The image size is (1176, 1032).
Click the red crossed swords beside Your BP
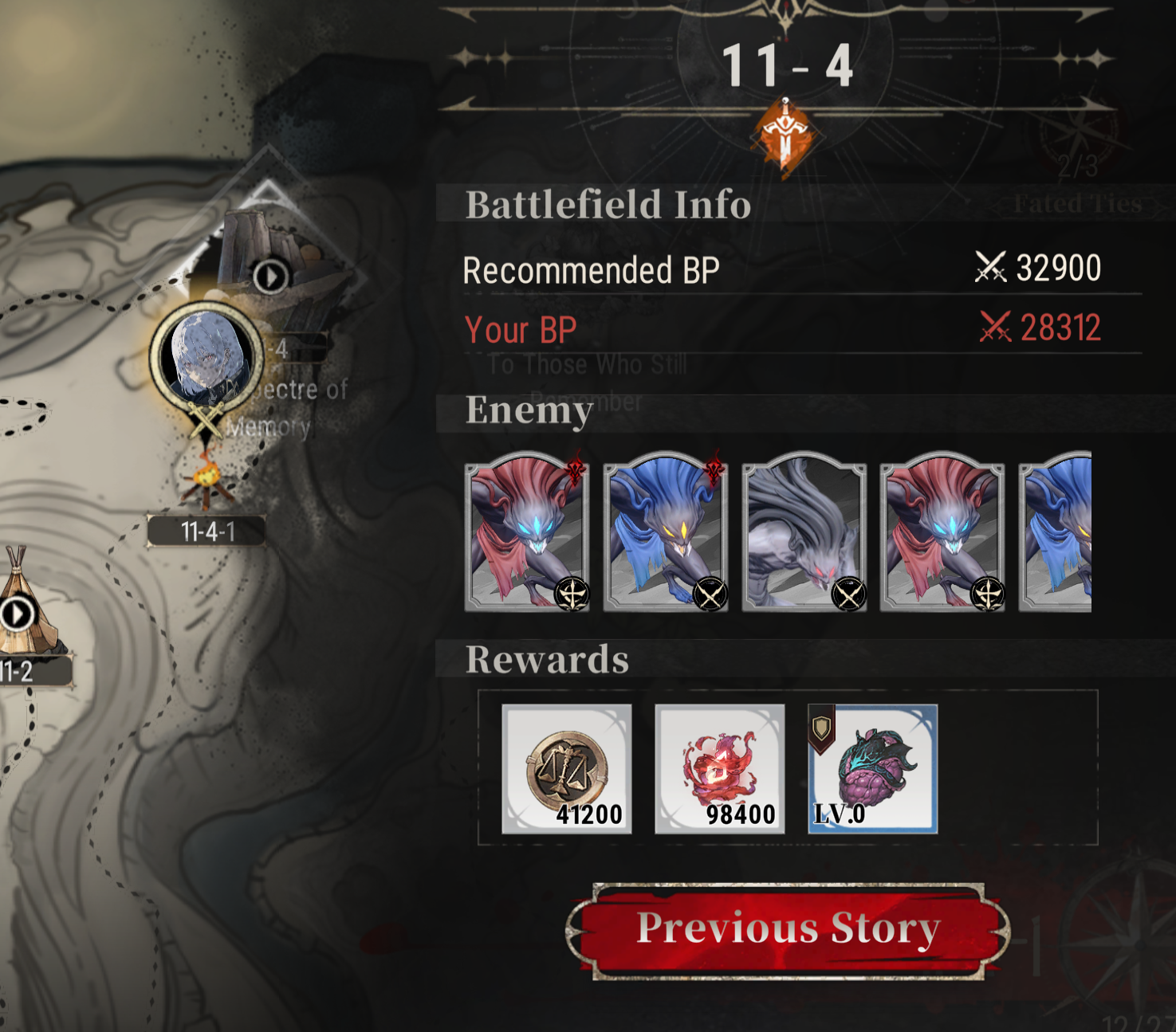995,327
